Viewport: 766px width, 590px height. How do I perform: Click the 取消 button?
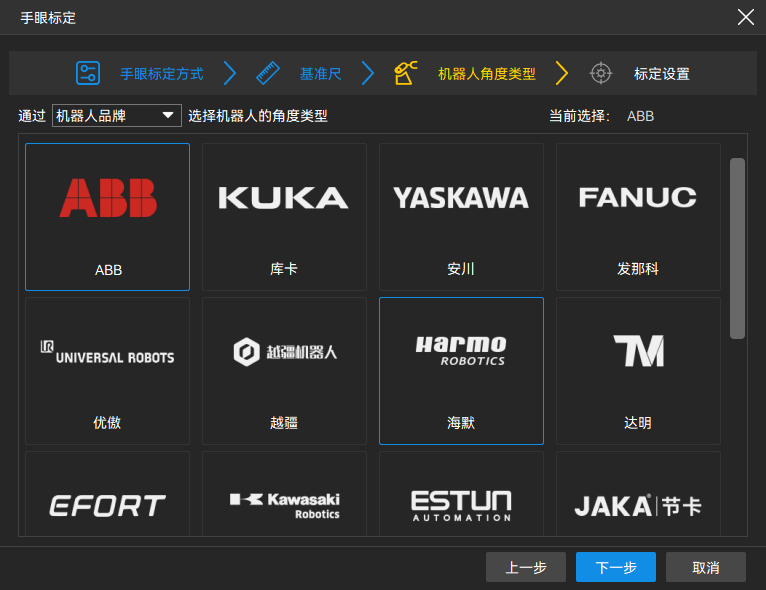coord(706,567)
